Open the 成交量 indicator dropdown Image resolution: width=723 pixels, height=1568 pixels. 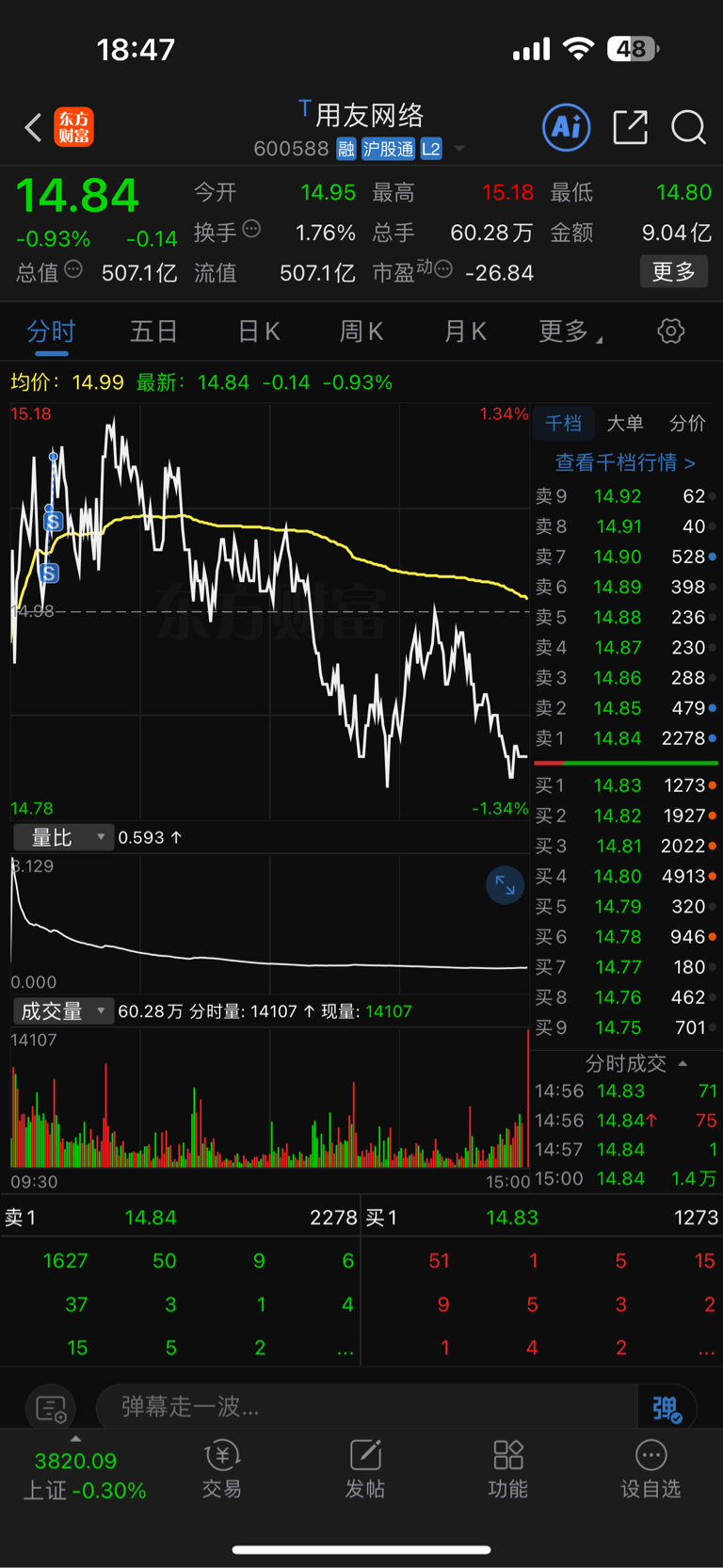point(63,1011)
